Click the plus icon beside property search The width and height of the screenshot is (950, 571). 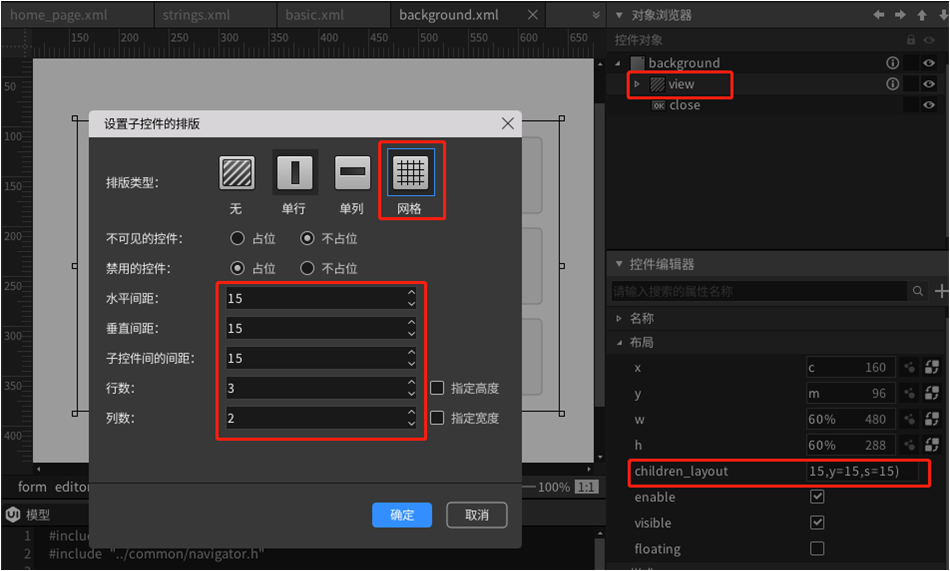(941, 291)
